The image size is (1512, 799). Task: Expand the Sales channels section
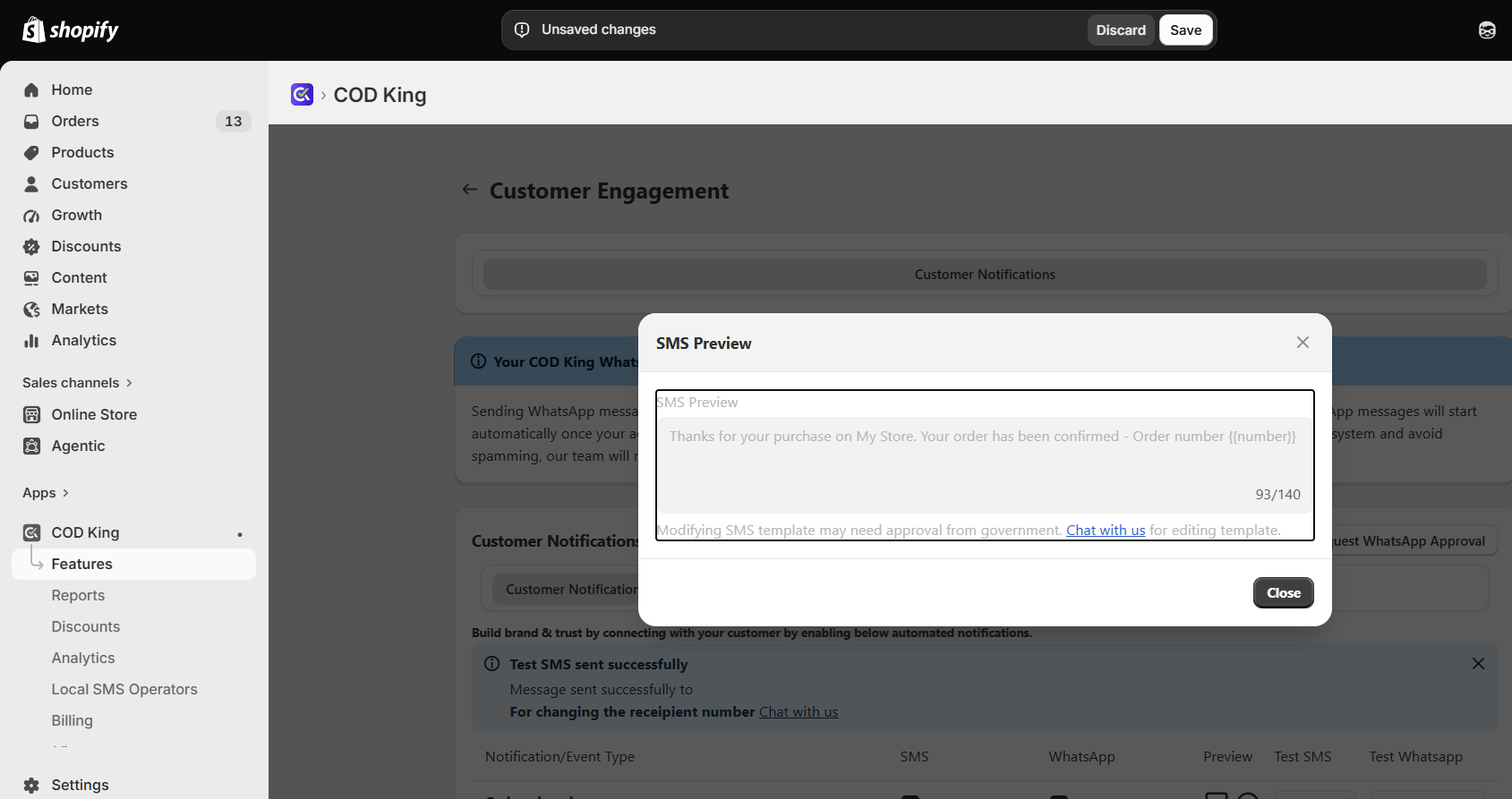coord(78,383)
